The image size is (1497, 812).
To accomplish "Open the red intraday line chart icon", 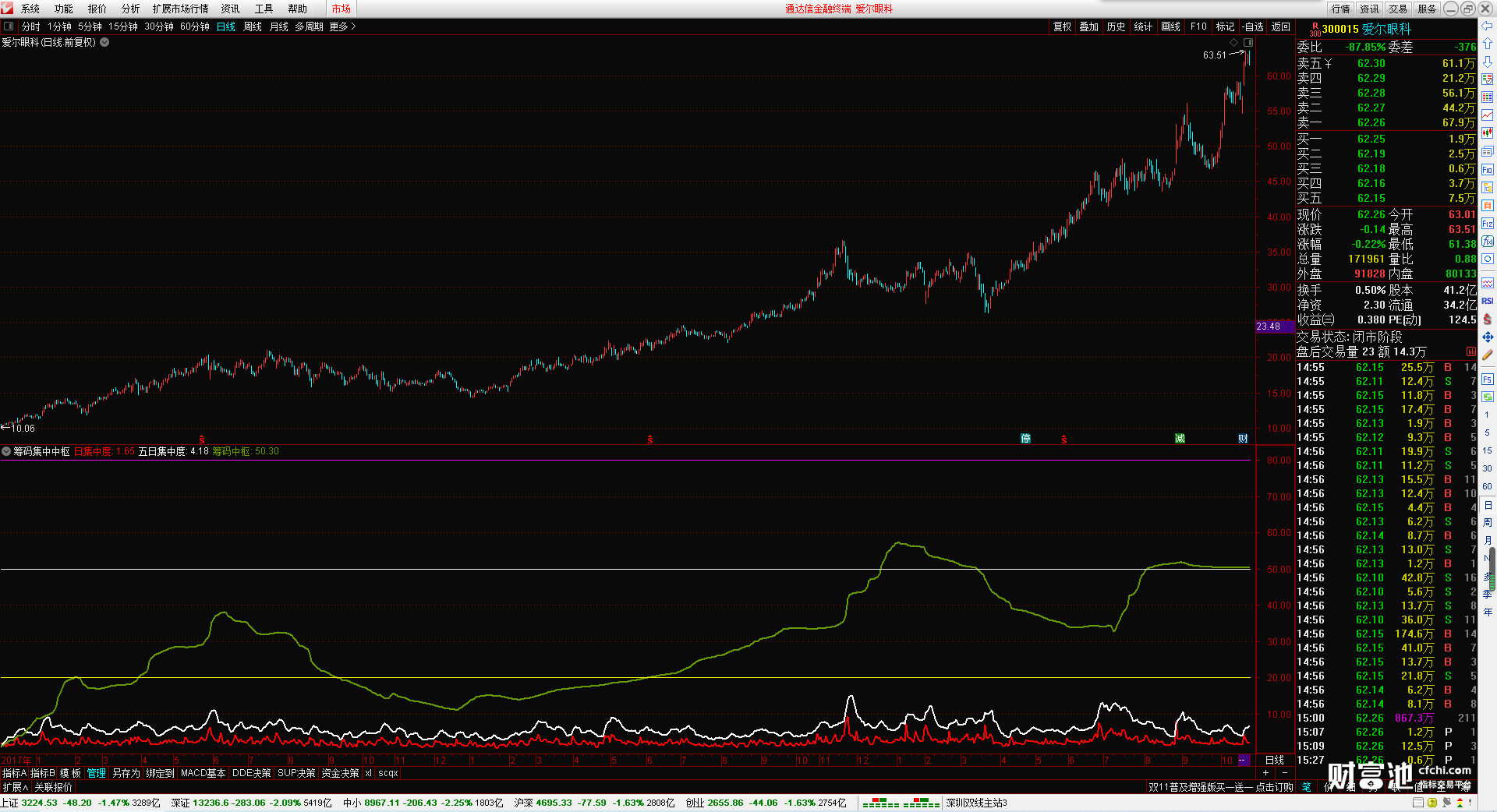I will click(1488, 115).
